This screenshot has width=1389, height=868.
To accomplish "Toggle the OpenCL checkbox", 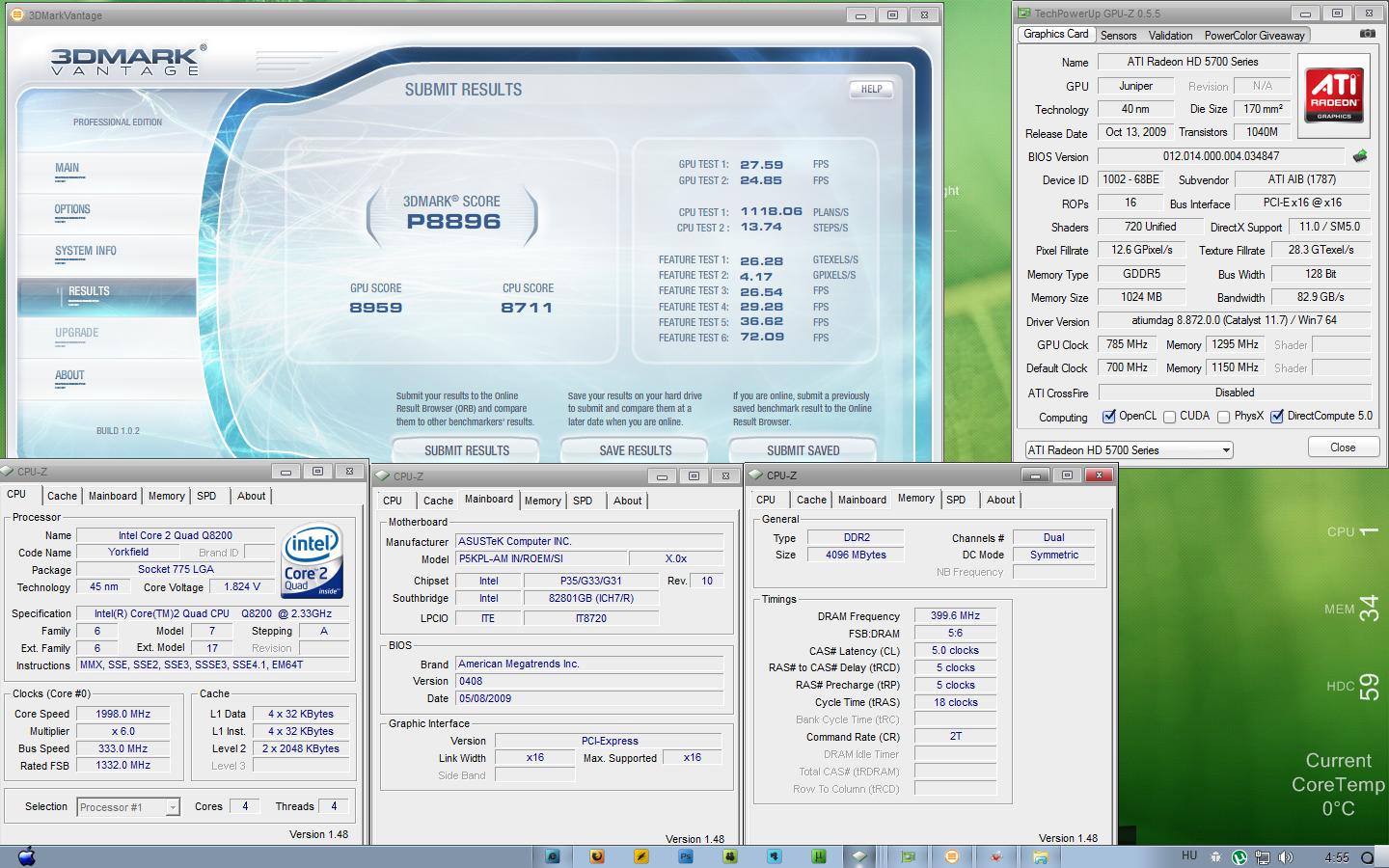I will pyautogui.click(x=1109, y=417).
